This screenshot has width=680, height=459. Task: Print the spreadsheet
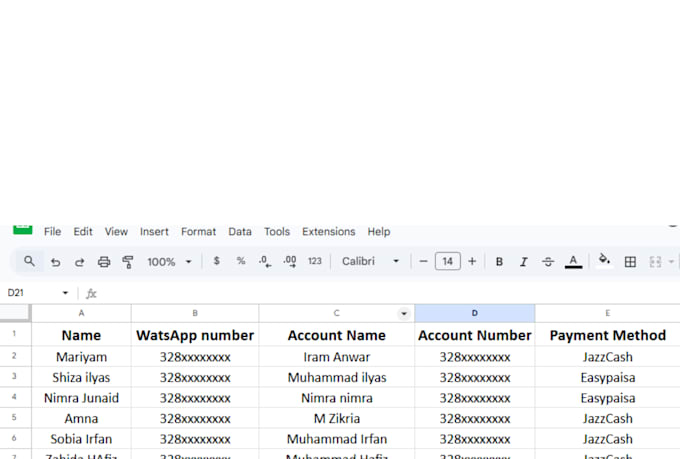pos(104,262)
